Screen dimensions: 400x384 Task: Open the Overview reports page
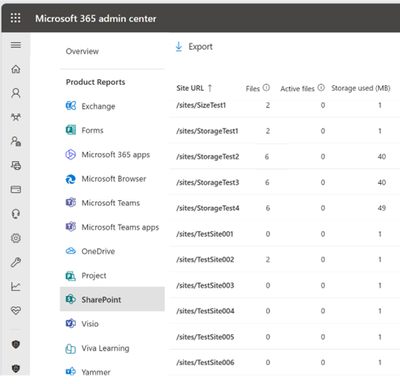[x=82, y=51]
